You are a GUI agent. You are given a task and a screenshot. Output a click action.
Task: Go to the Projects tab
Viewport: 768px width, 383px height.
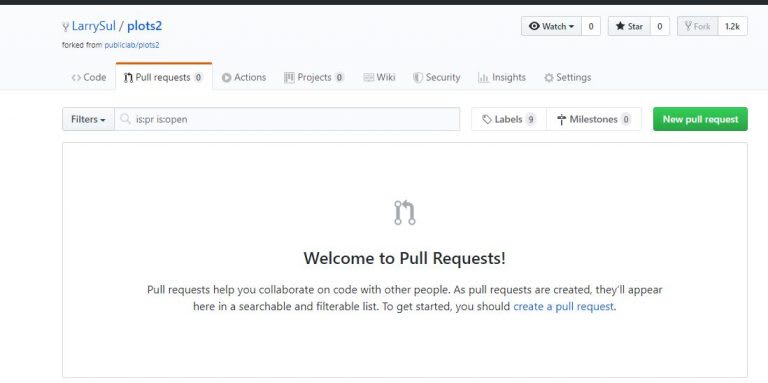(314, 77)
